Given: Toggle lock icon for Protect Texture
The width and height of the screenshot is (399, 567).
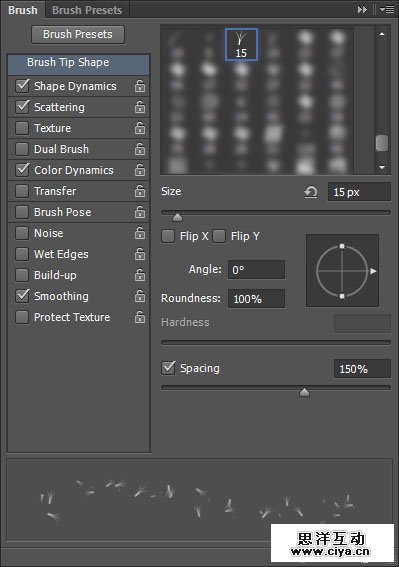Looking at the screenshot, I should coord(140,317).
